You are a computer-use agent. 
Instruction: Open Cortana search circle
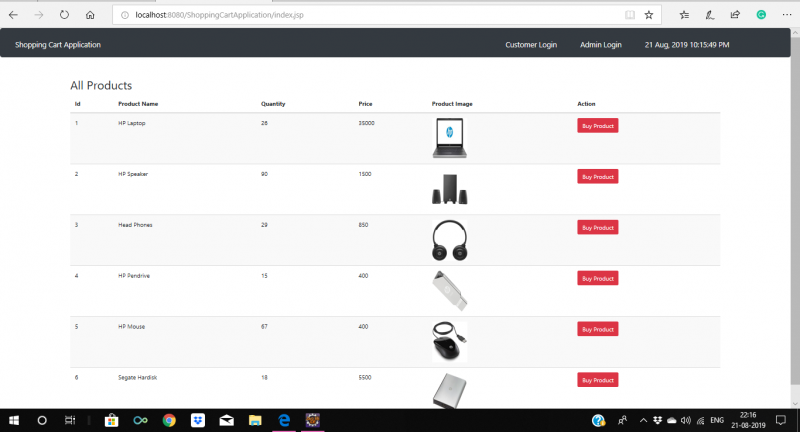tap(42, 420)
